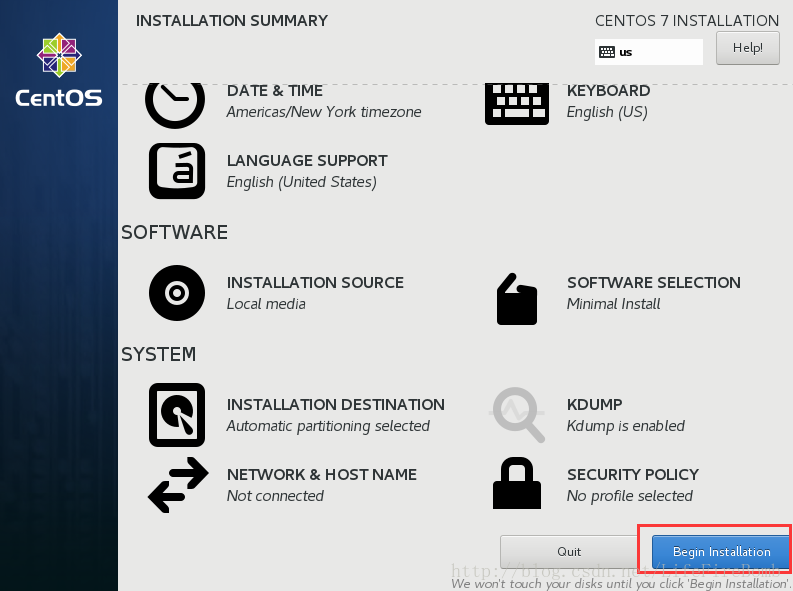Click 'Automatic partitioning selected' status text
The width and height of the screenshot is (793, 591).
(x=328, y=426)
